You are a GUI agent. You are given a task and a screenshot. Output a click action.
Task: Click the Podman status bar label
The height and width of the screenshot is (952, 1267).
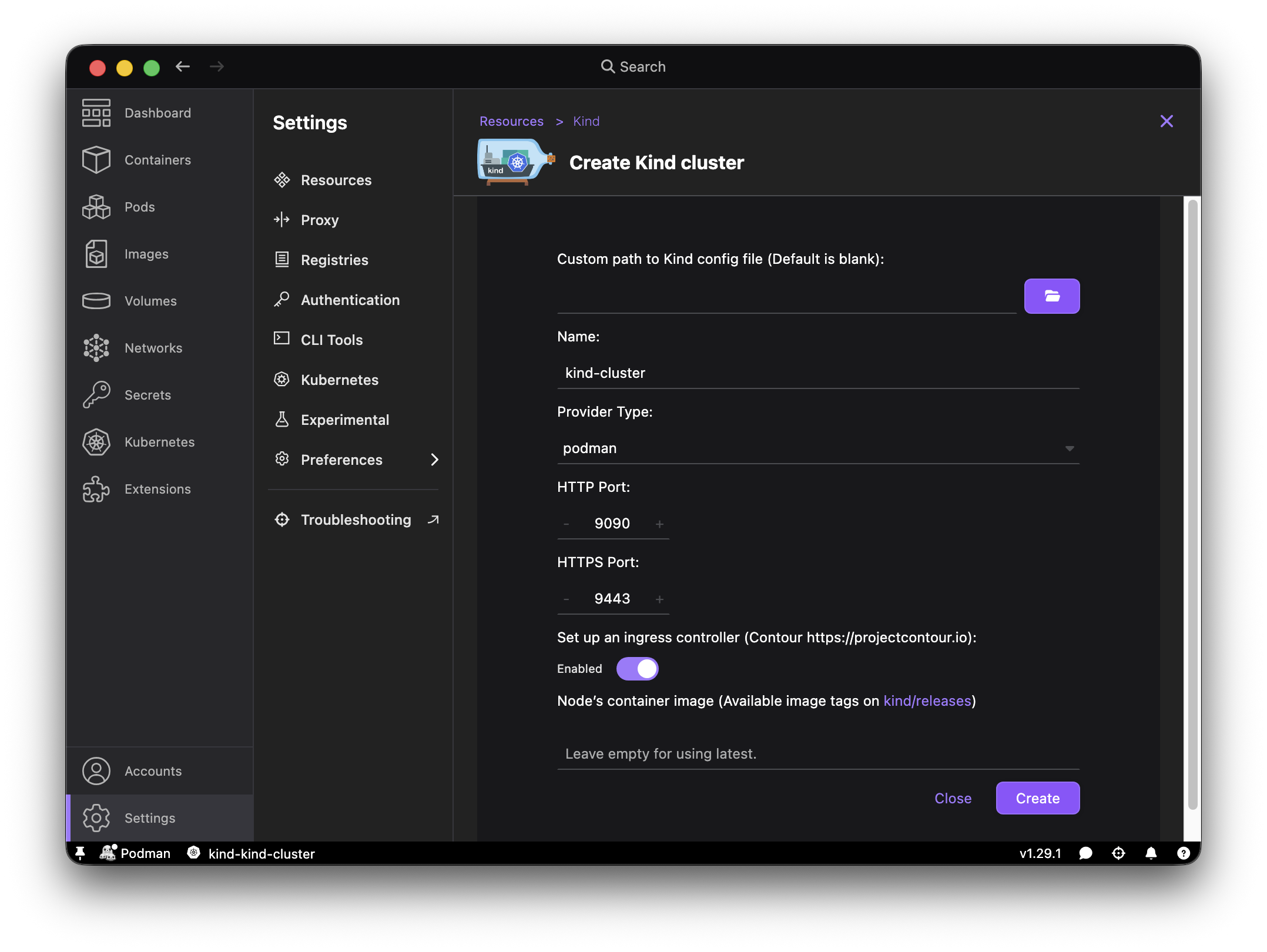coord(145,853)
